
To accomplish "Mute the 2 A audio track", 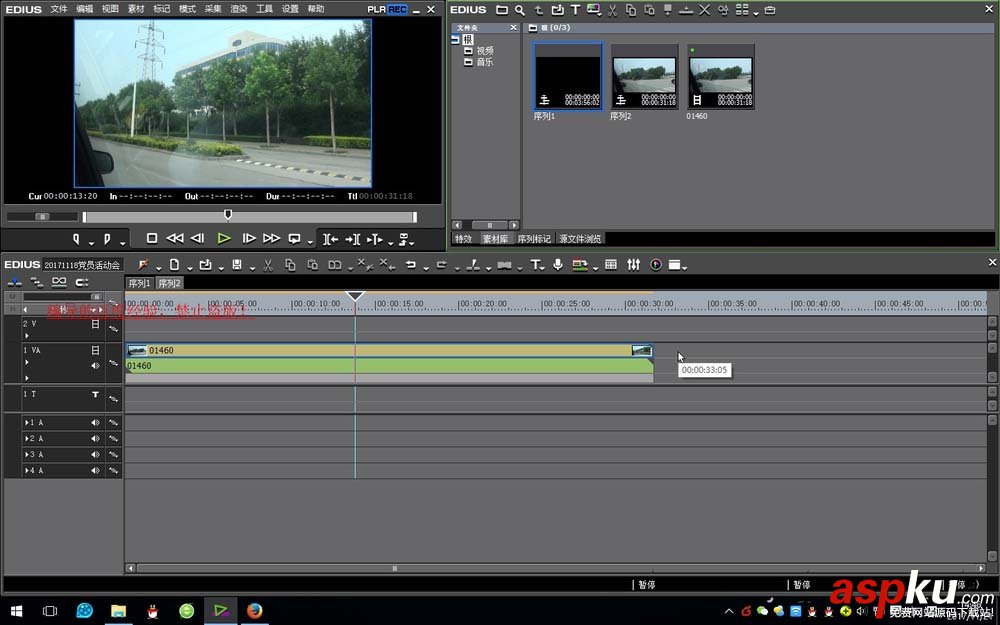I will [x=95, y=438].
